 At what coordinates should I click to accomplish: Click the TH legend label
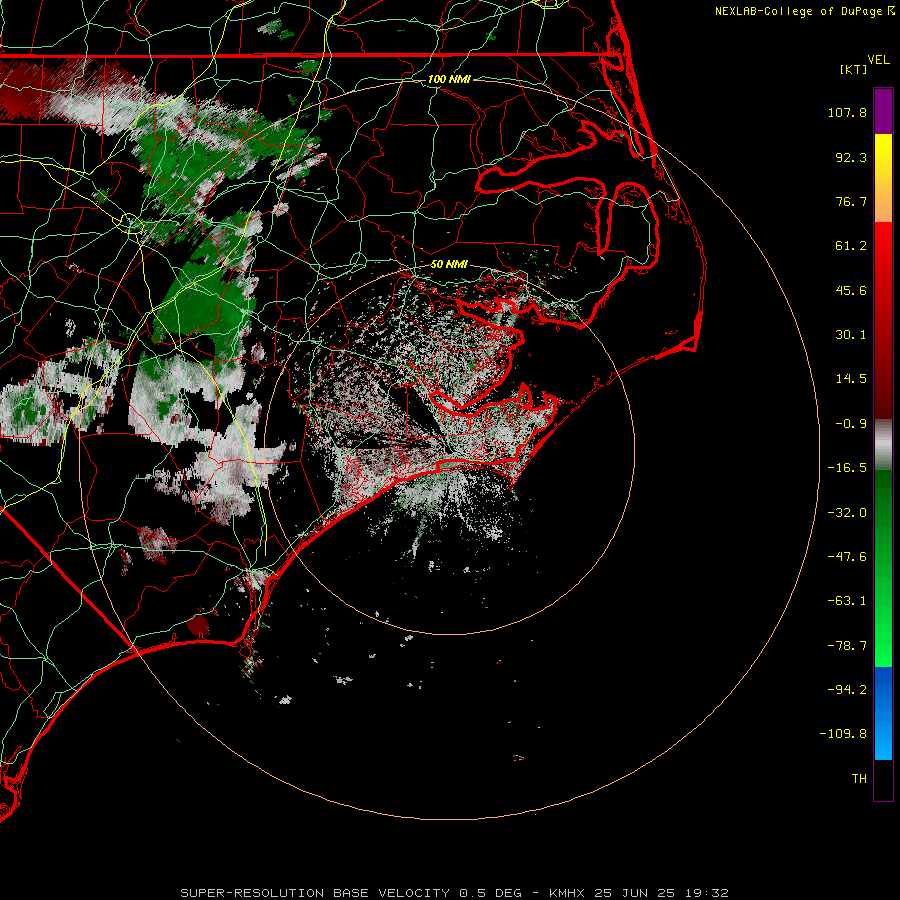click(859, 779)
